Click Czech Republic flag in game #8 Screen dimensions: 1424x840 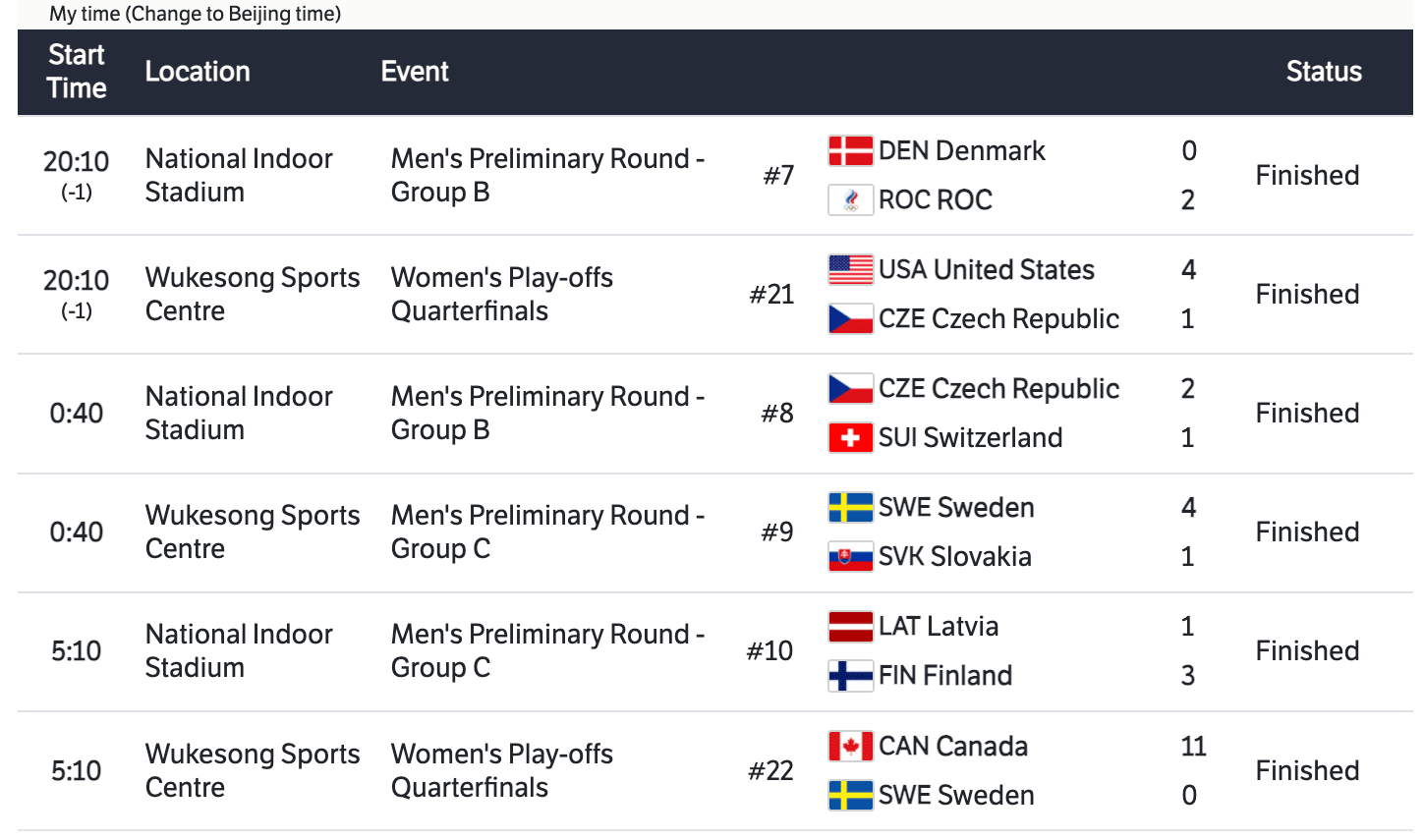pos(850,389)
